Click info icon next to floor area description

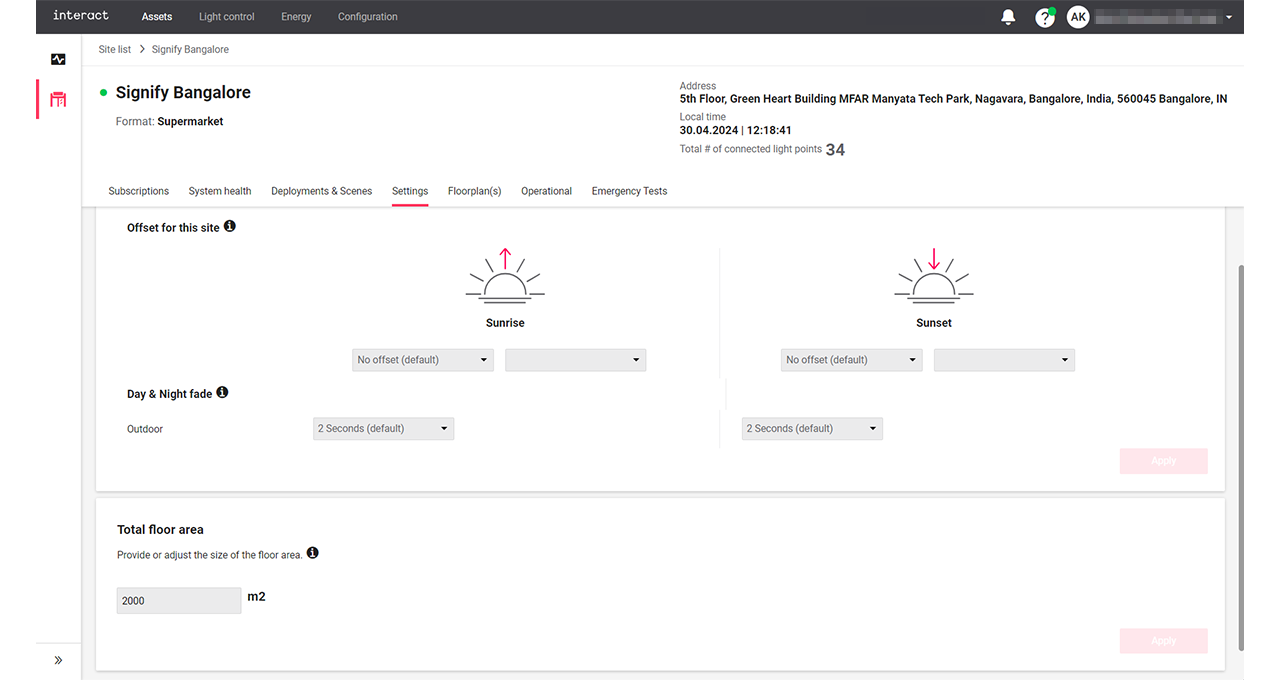313,553
